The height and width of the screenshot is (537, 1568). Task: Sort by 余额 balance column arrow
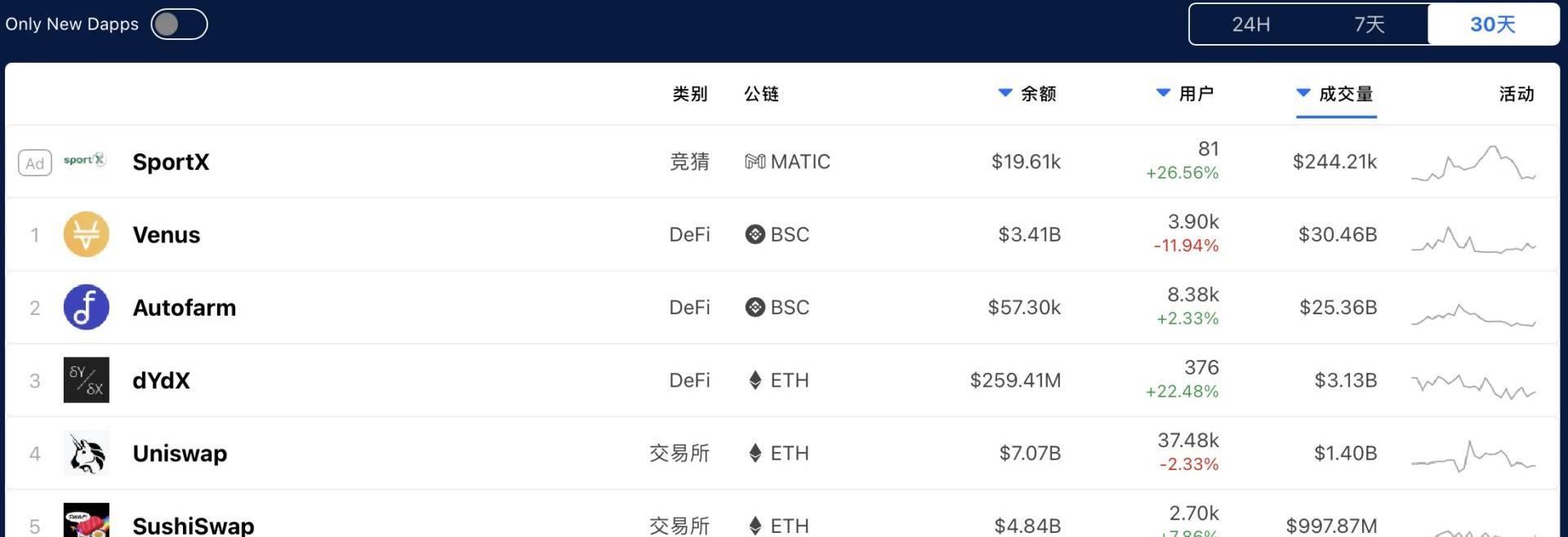tap(1005, 93)
